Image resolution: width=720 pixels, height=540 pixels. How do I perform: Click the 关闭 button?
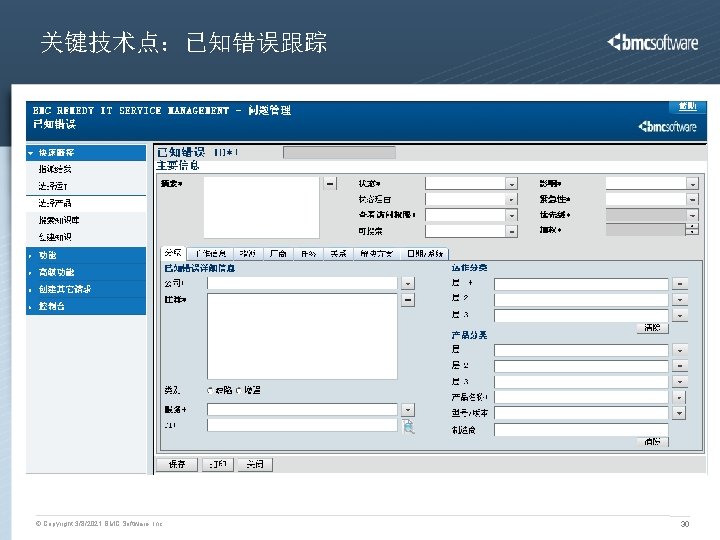[255, 464]
